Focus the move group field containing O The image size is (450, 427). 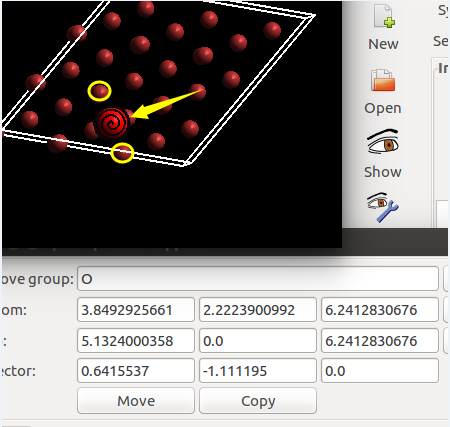258,279
